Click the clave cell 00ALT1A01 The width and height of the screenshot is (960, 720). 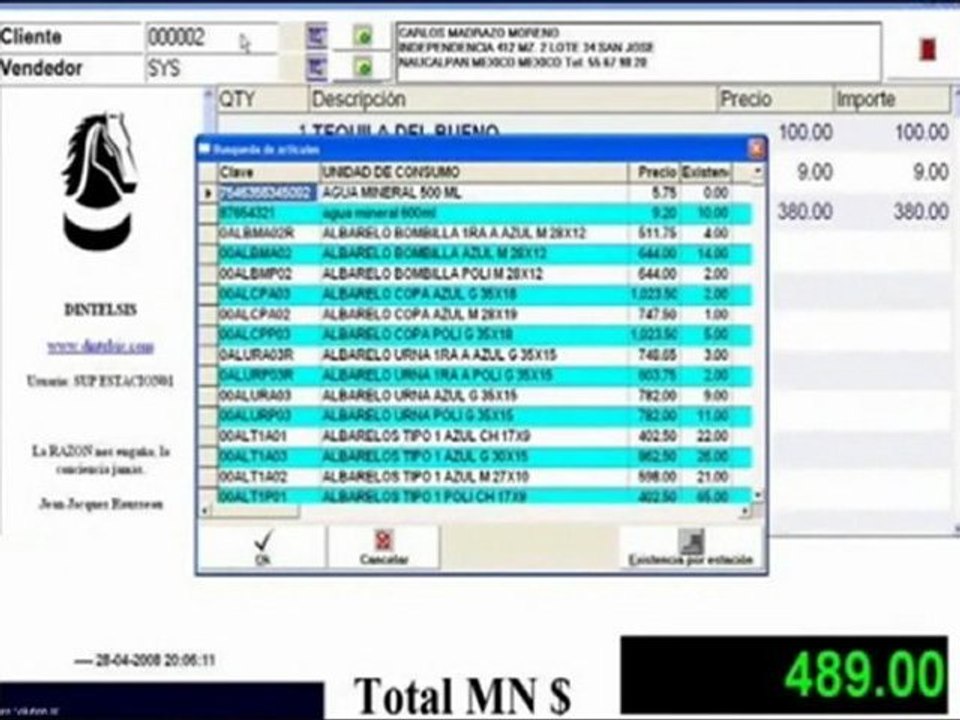click(268, 435)
